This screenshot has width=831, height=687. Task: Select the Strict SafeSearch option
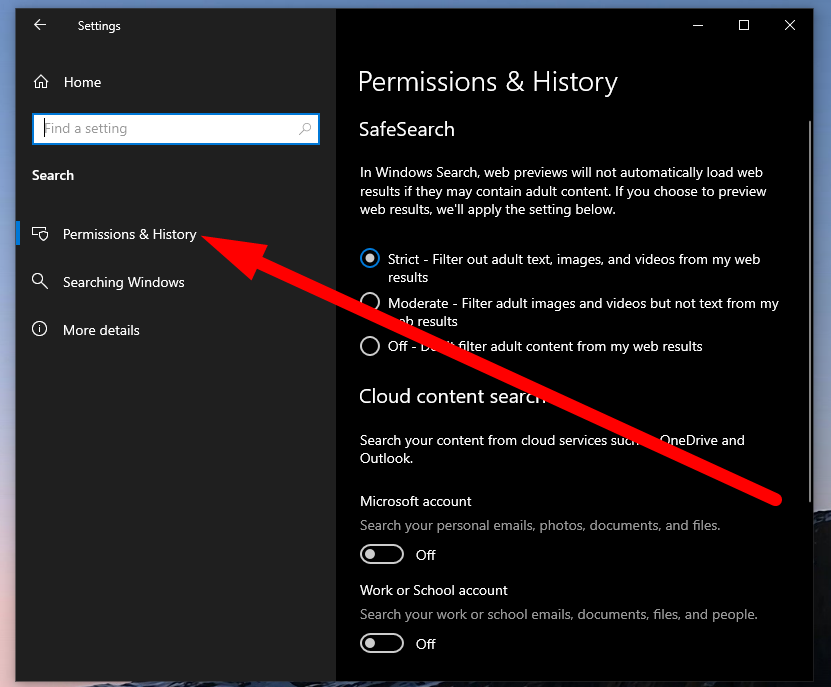click(369, 258)
